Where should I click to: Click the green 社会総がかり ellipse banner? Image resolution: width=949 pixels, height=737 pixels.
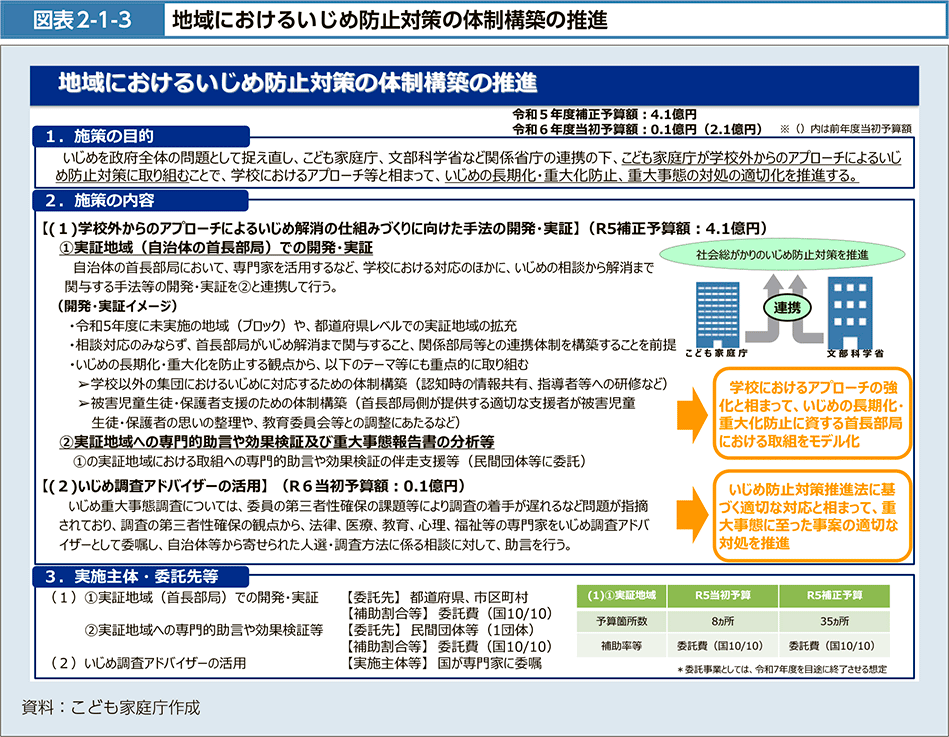coord(781,255)
